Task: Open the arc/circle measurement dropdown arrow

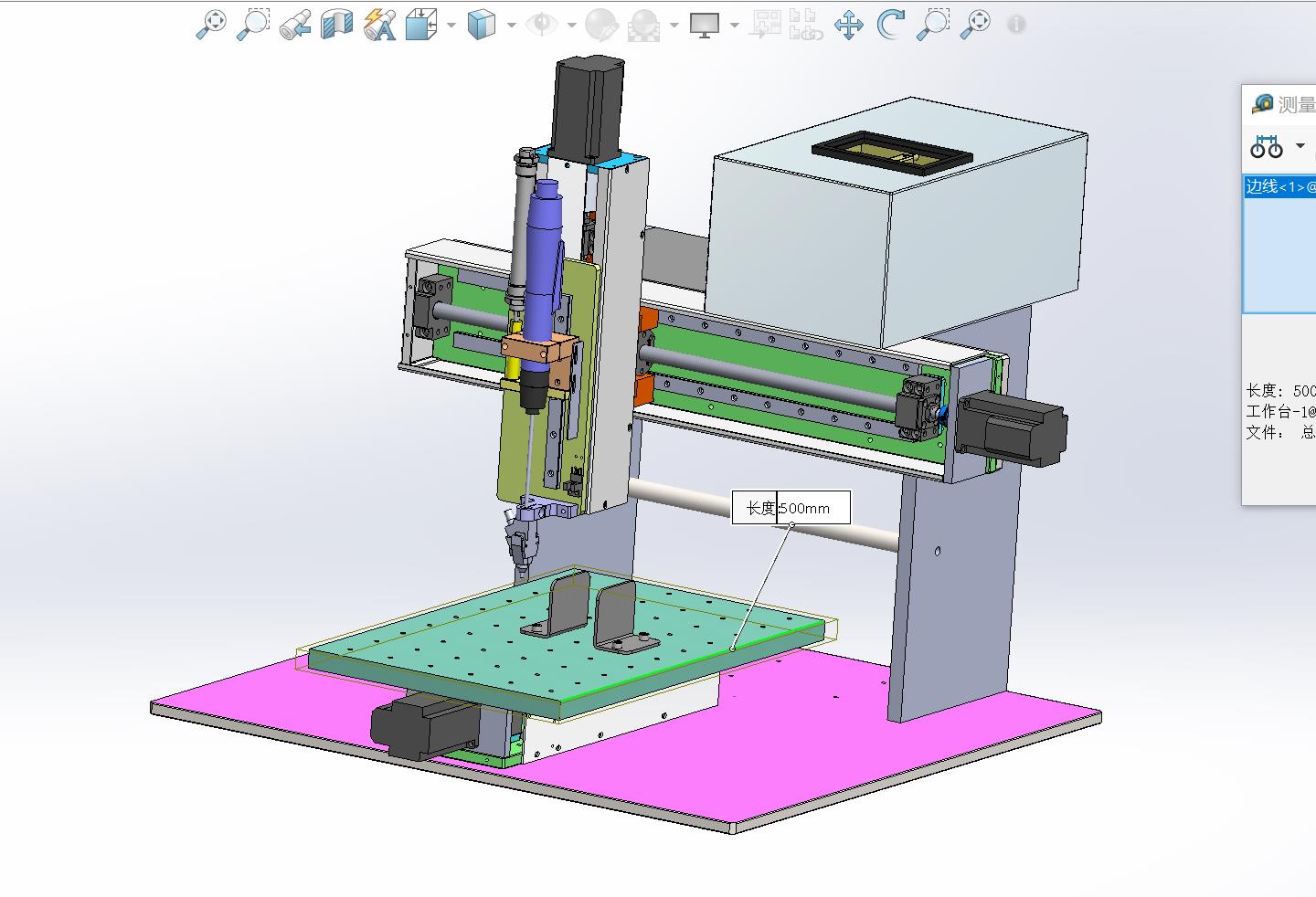Action: [x=1300, y=146]
